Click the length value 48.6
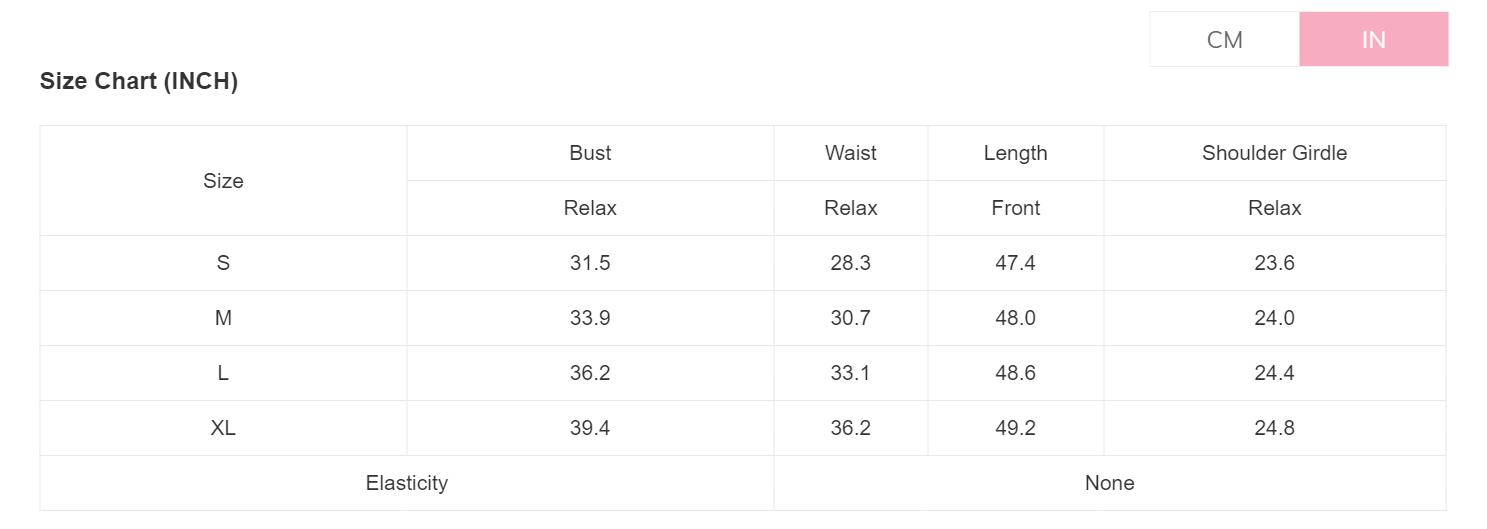This screenshot has height=529, width=1487. coord(1015,373)
